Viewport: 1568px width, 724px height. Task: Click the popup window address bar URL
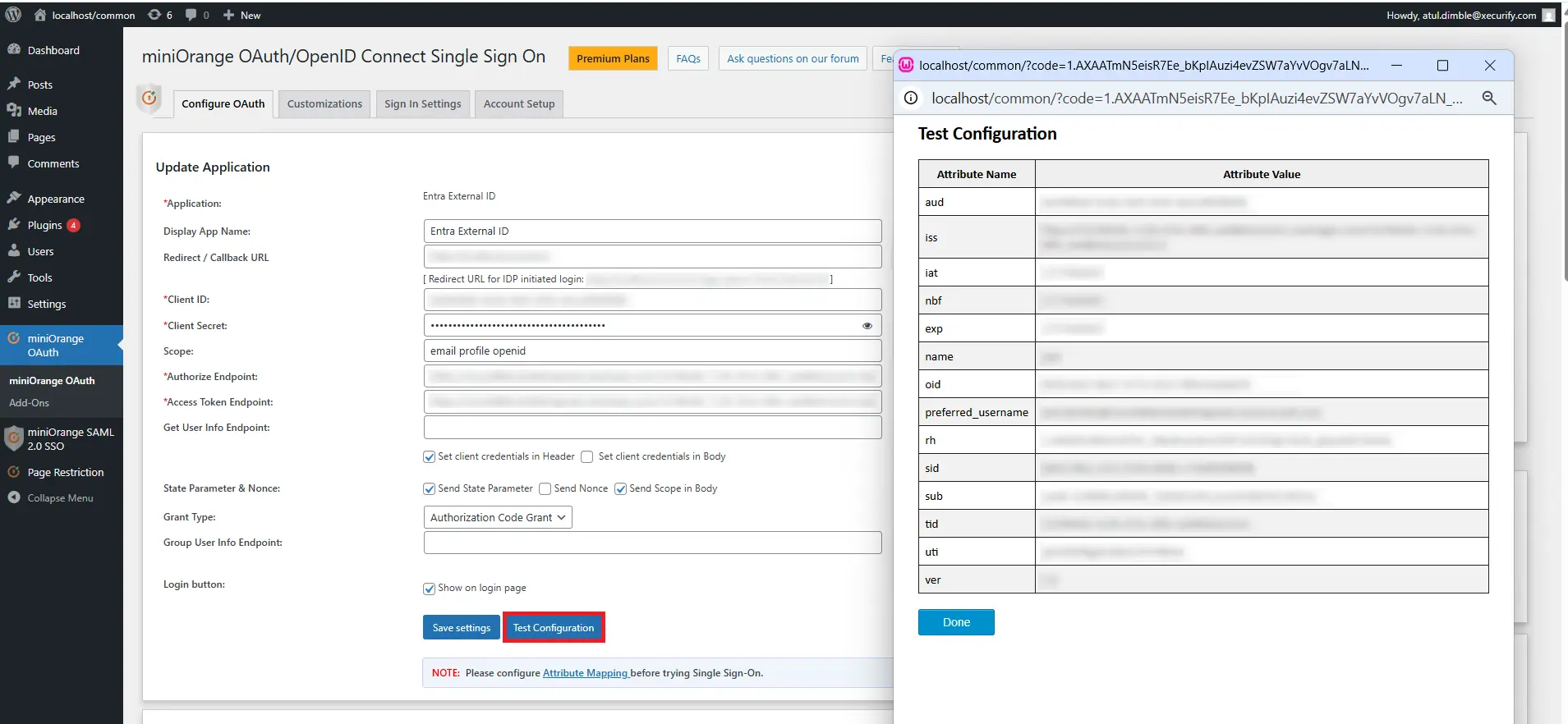pyautogui.click(x=1197, y=99)
